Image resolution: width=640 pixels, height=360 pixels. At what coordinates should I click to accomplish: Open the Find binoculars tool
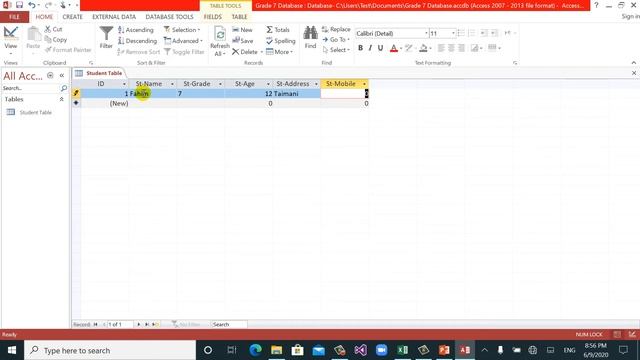coord(310,38)
